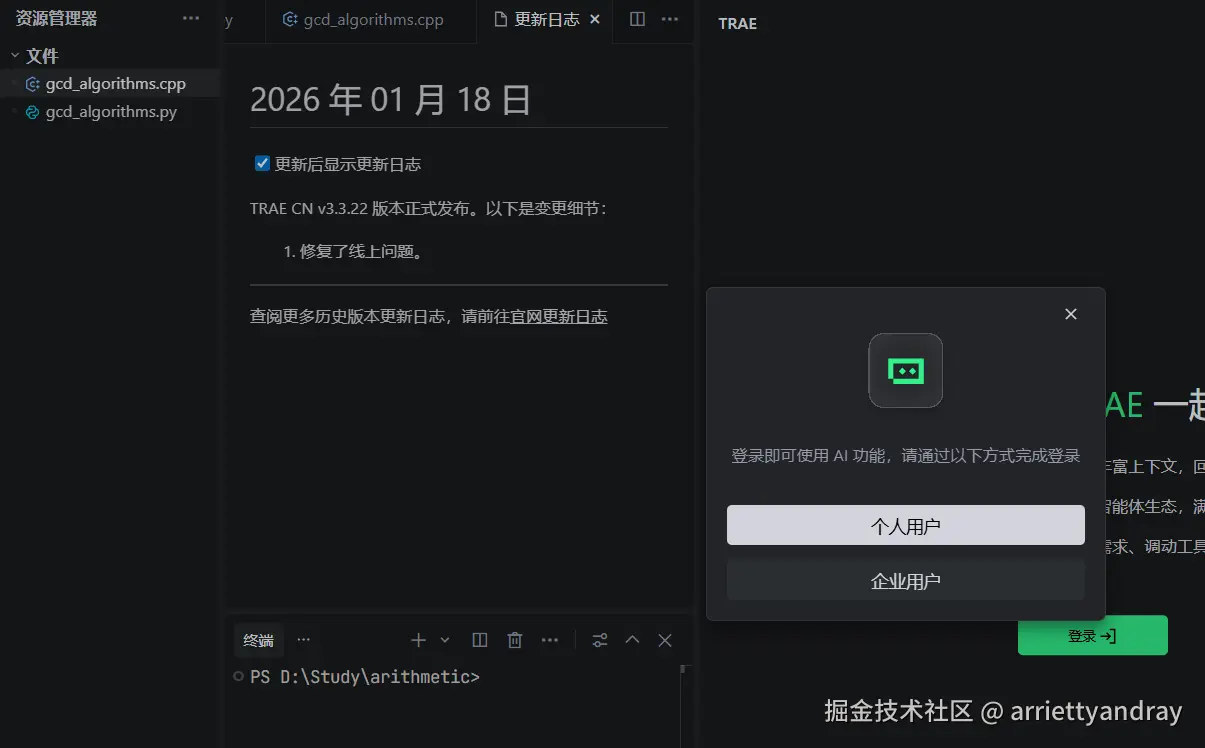Click the 登录即可使用 AI 功能 message
This screenshot has width=1205, height=748.
click(x=906, y=456)
